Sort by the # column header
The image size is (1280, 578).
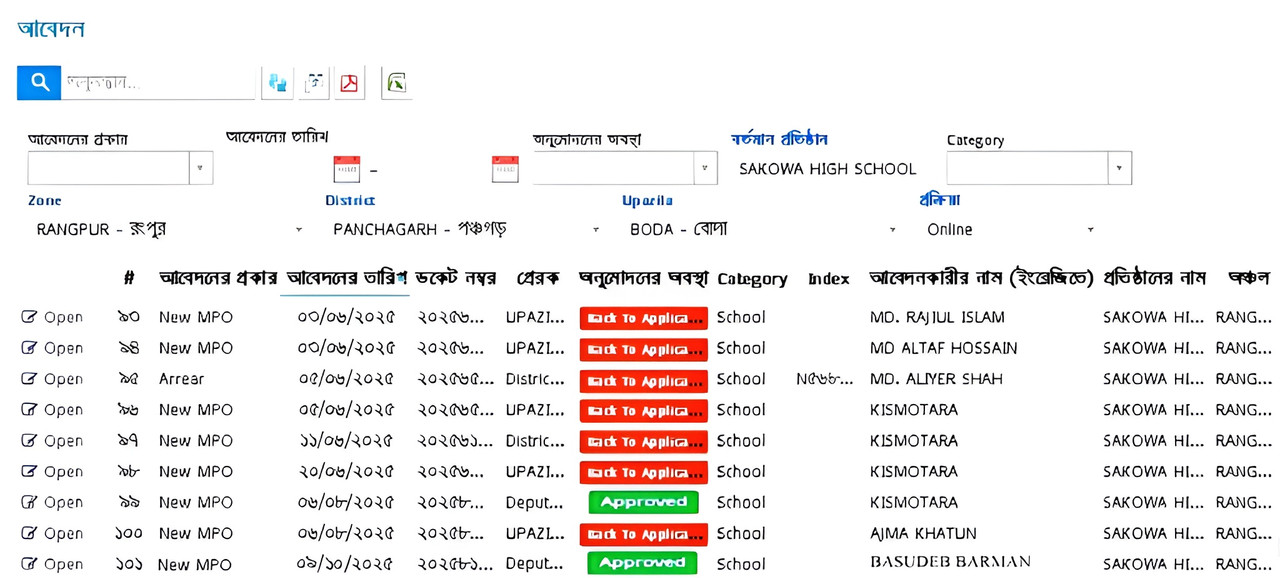pos(129,278)
